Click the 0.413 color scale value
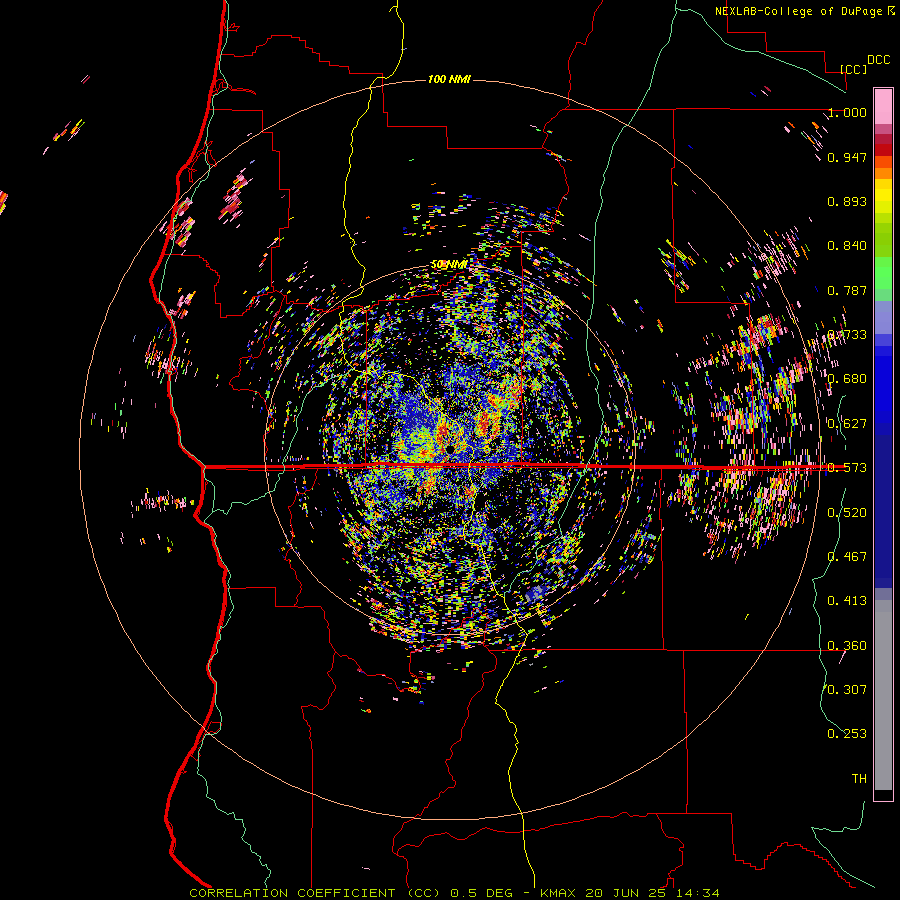 click(847, 601)
